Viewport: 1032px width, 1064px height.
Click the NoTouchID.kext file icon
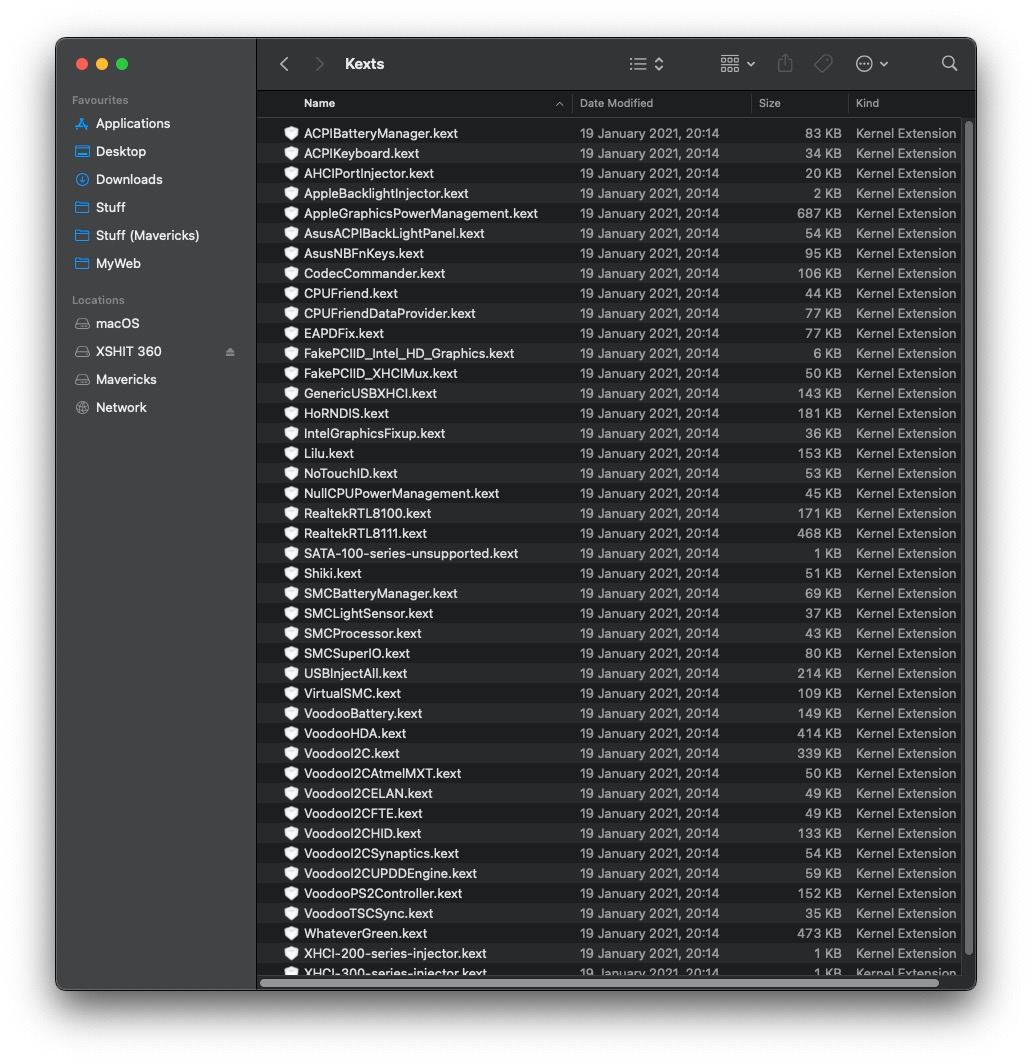tap(292, 473)
